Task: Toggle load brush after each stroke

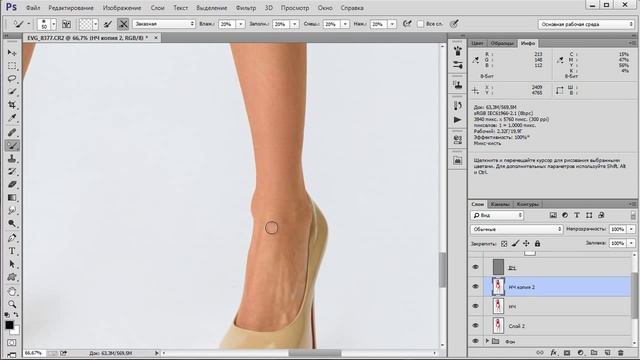Action: coord(108,24)
